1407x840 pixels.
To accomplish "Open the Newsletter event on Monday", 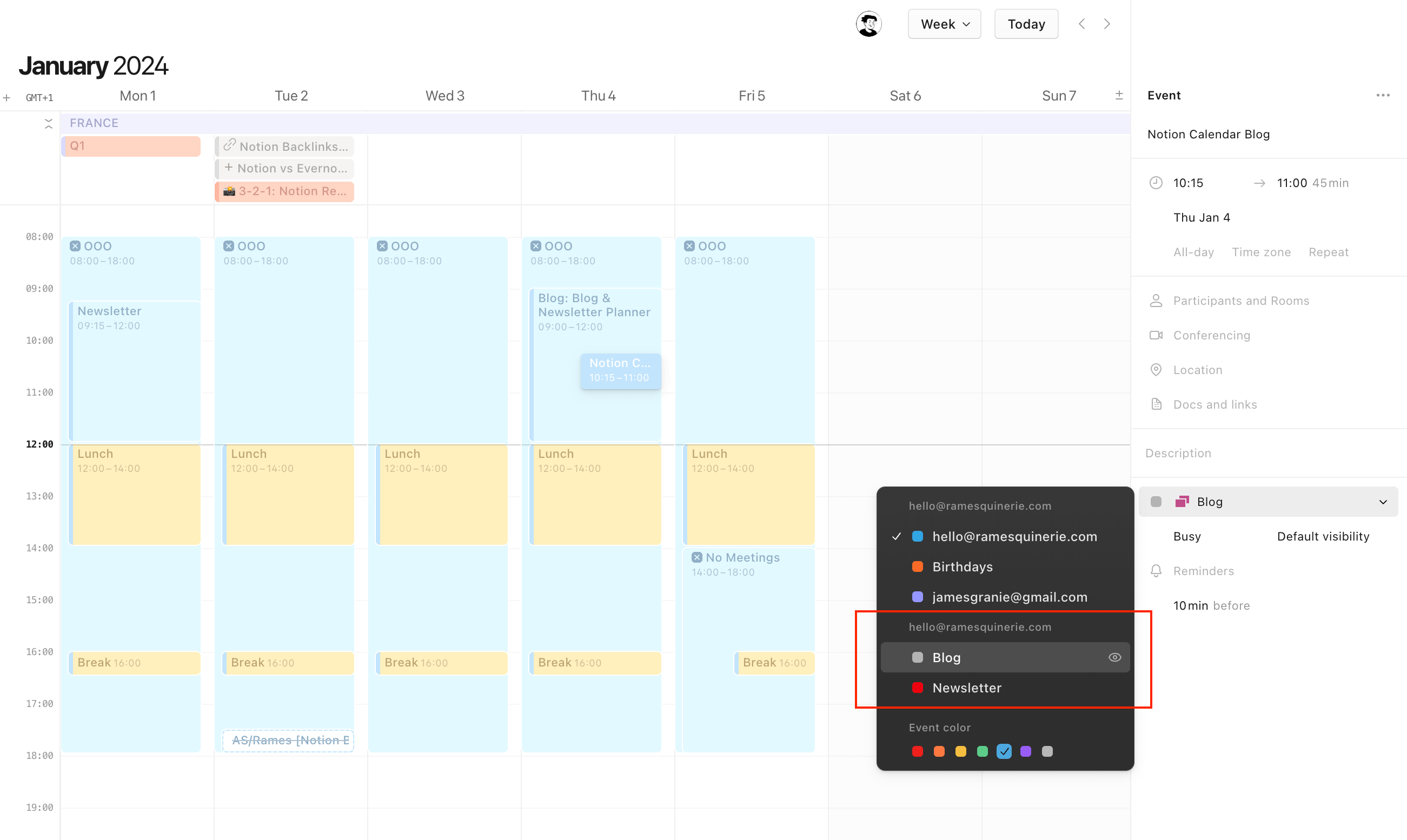I will tap(135, 371).
